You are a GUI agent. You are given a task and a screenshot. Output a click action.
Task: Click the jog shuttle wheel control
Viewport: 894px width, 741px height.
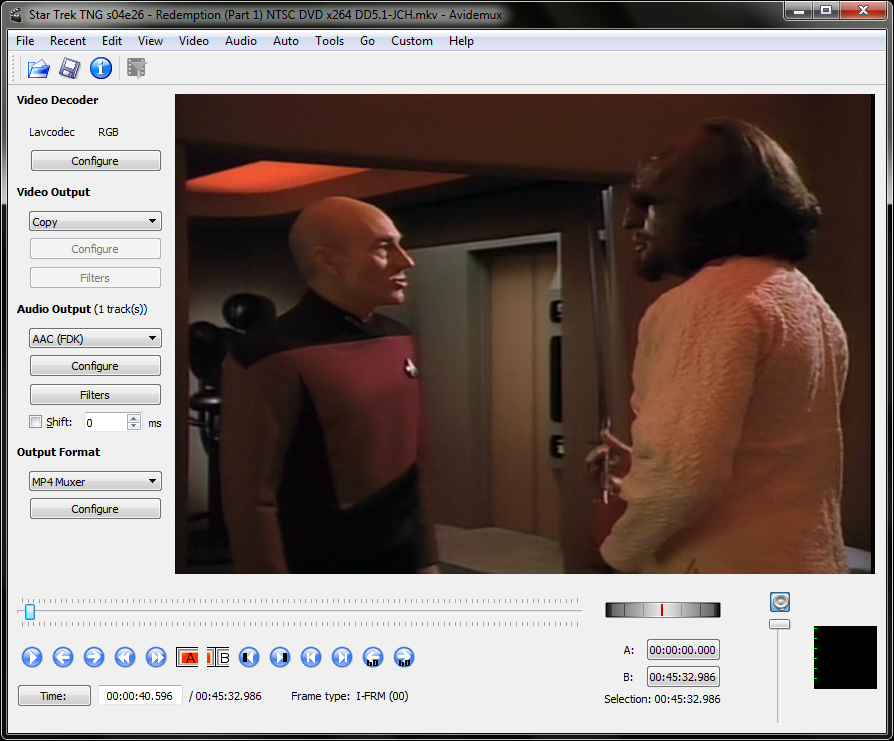(663, 610)
